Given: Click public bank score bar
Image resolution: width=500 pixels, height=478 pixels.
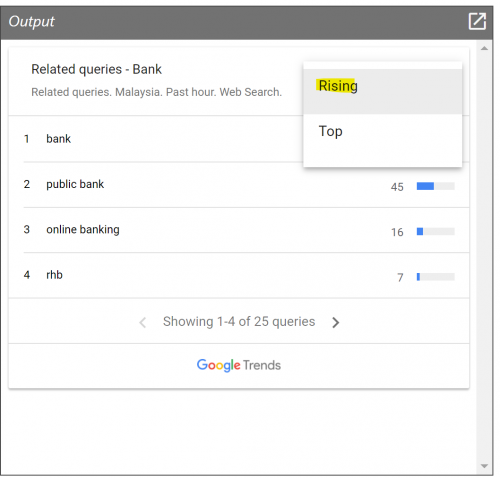Looking at the screenshot, I should pyautogui.click(x=435, y=186).
